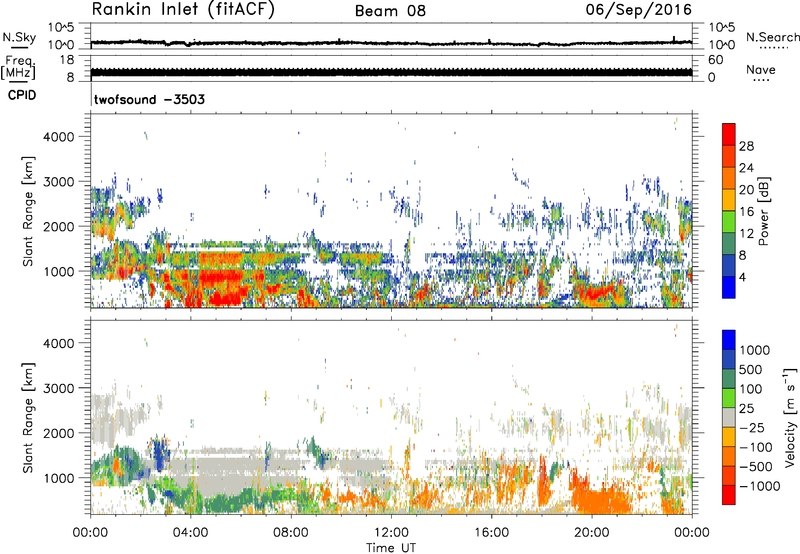This screenshot has height=554, width=800.
Task: Click the 'twofsound -3503' control program text
Action: 149,99
